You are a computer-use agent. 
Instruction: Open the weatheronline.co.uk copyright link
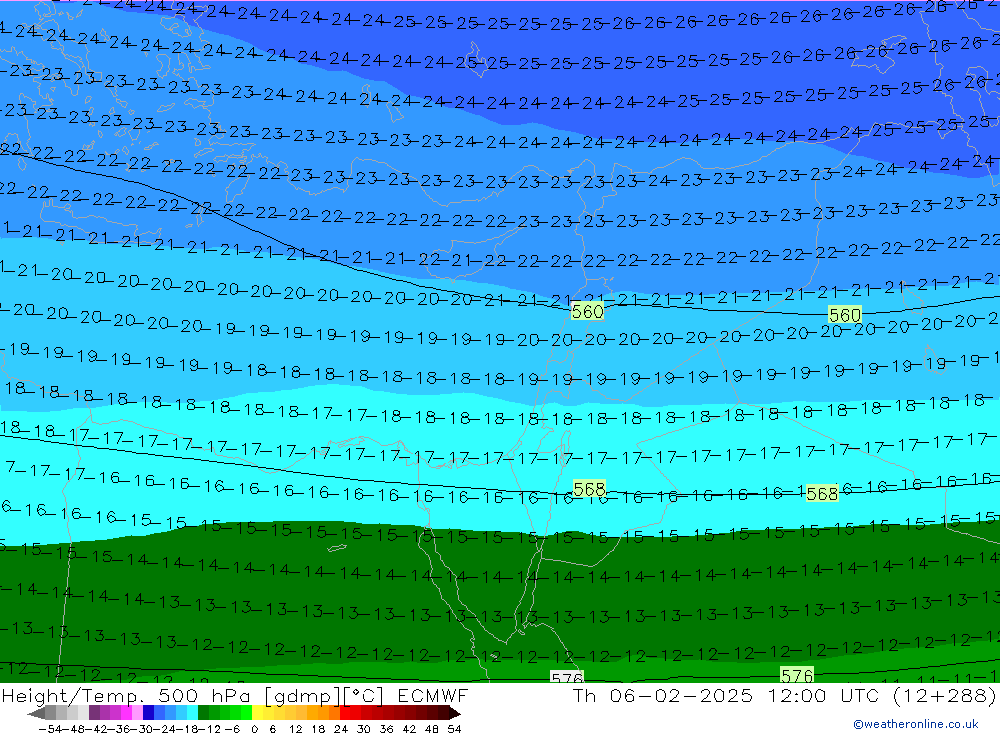click(x=916, y=723)
